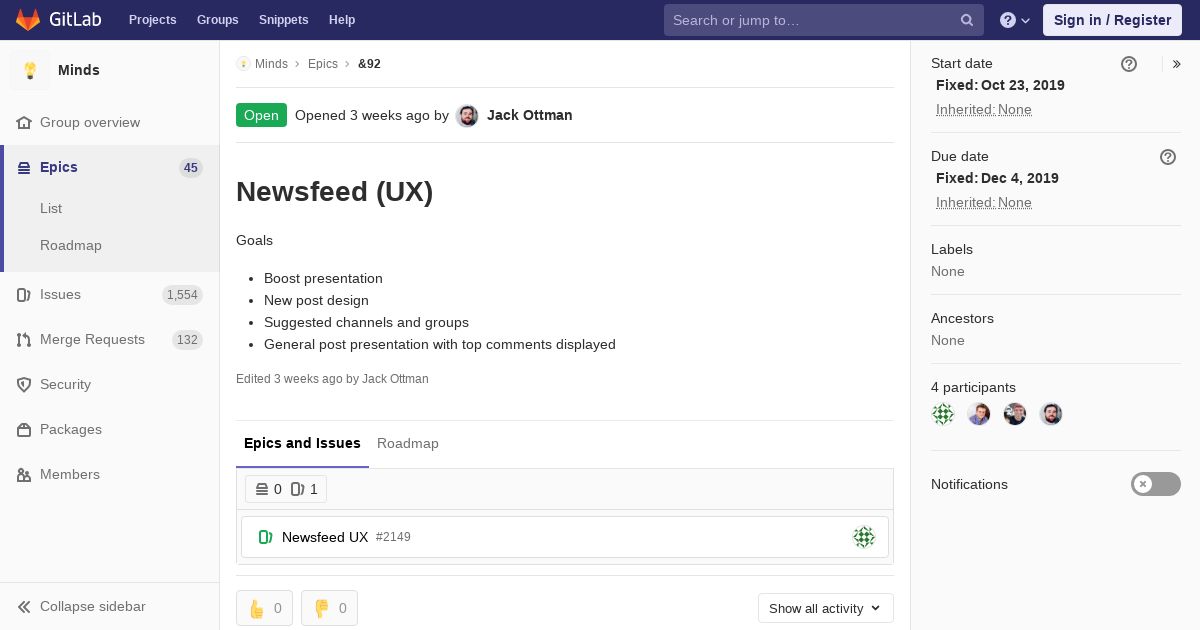Viewport: 1200px width, 630px height.
Task: Click the Search or jump to field
Action: tap(810, 20)
